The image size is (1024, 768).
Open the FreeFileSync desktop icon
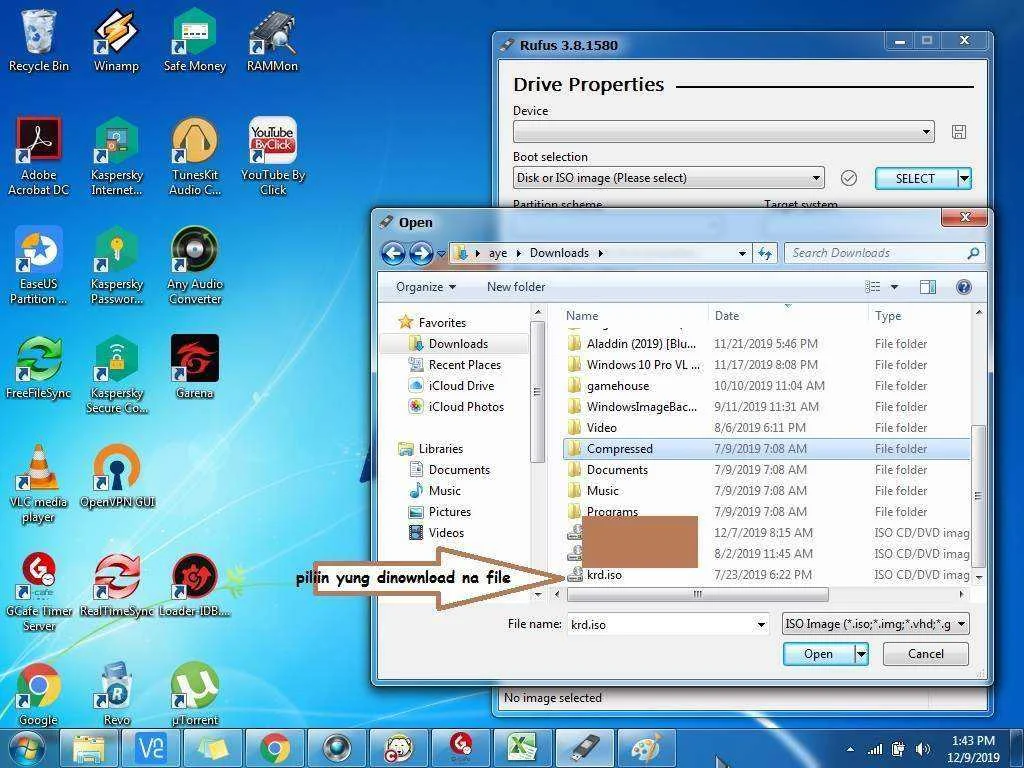coord(39,367)
